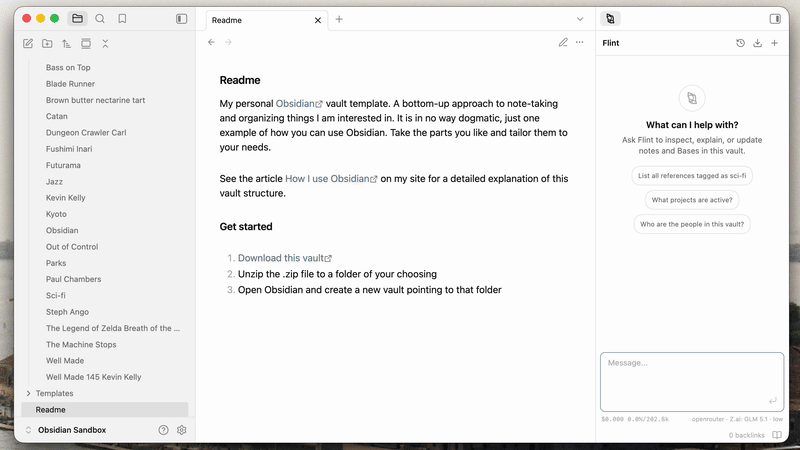Switch note to edit mode pencil

point(563,42)
